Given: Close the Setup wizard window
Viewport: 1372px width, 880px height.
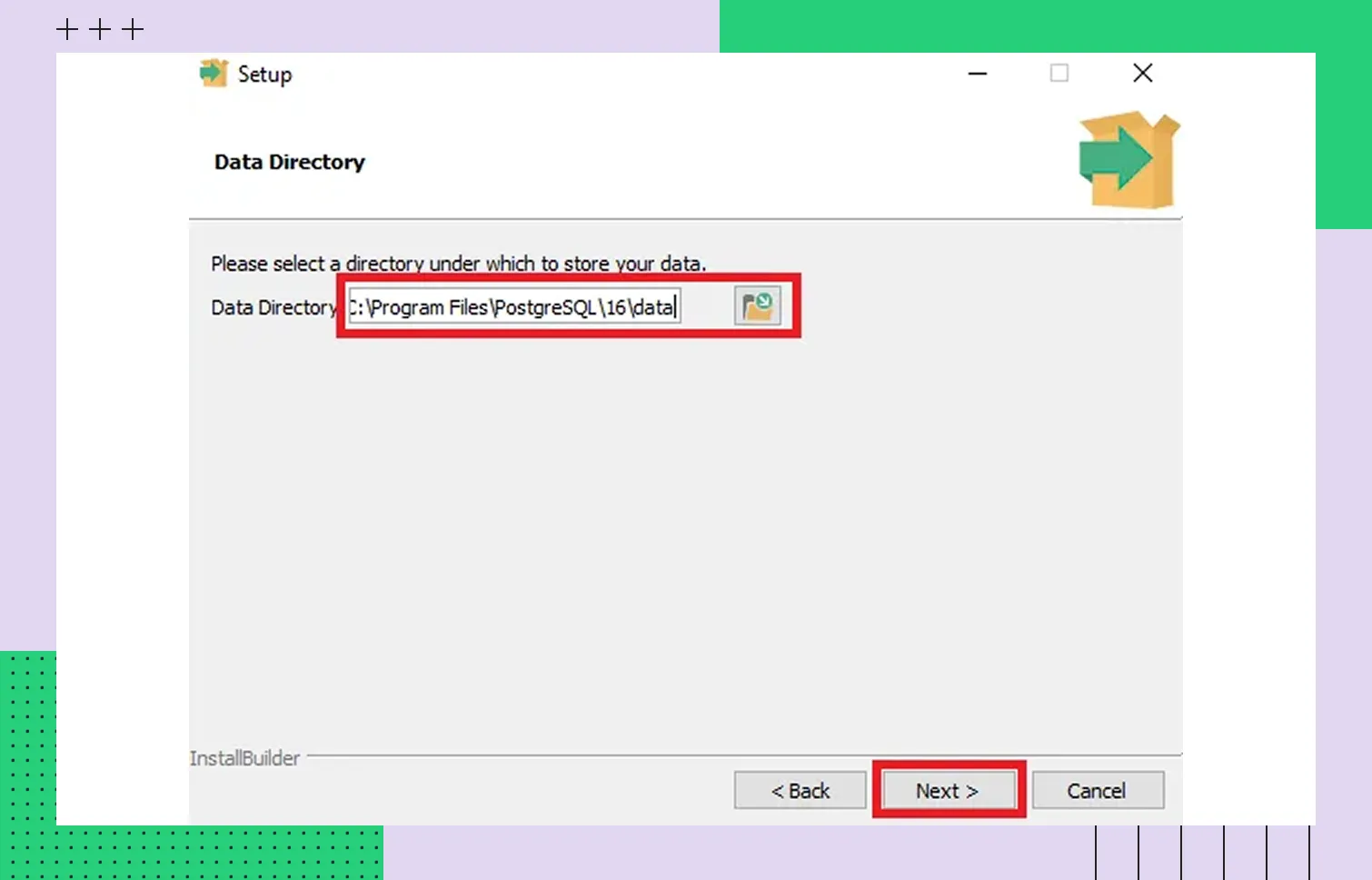Looking at the screenshot, I should click(1142, 74).
